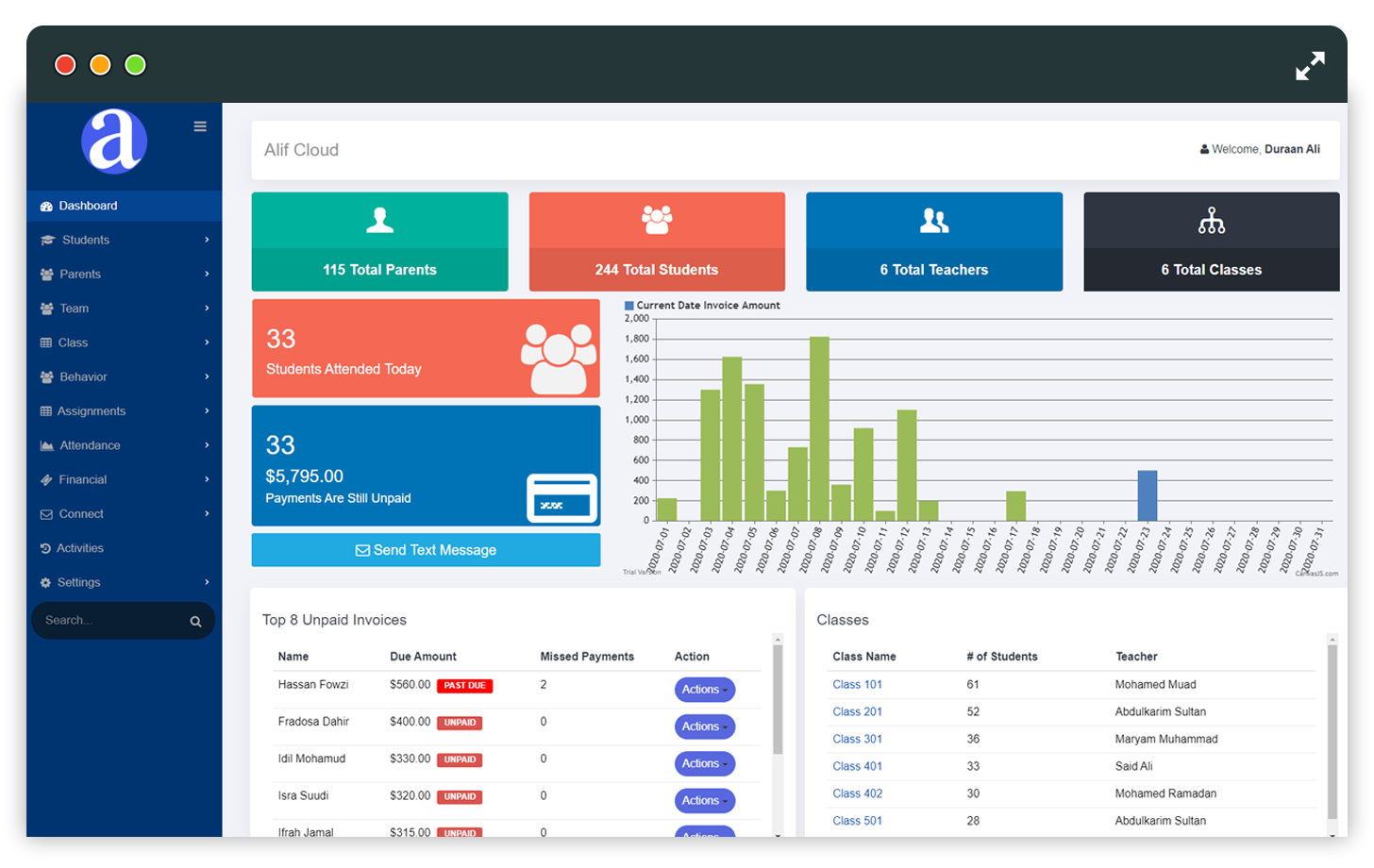Click the hierarchy icon on 6 Total Classes card
The height and width of the screenshot is (868, 1374).
tap(1211, 220)
